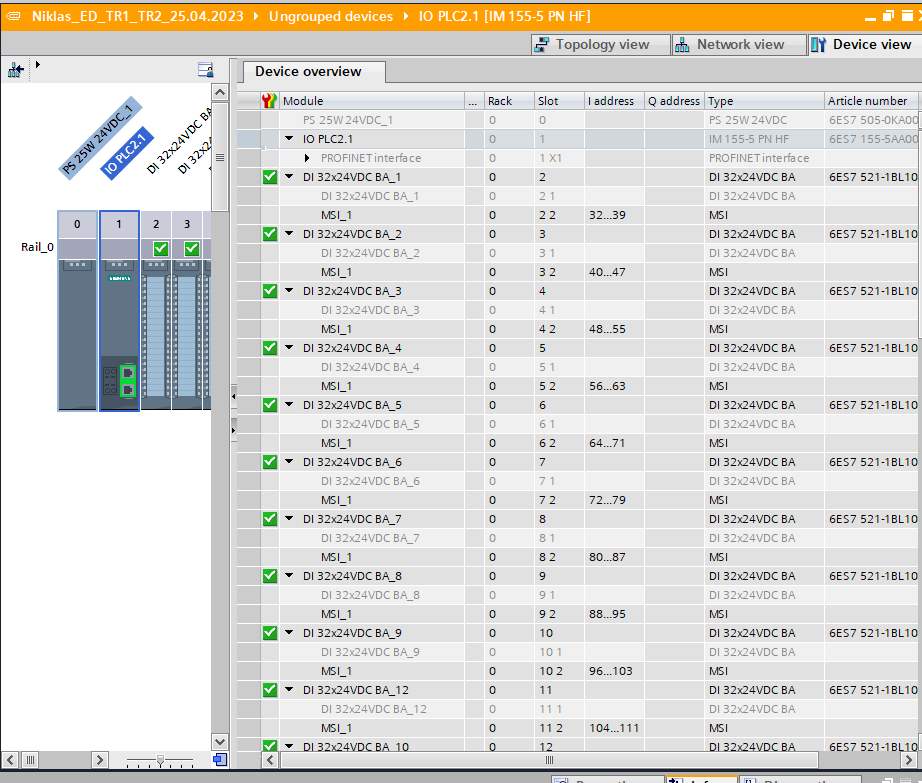Viewport: 922px width, 783px height.
Task: Click the PS 25W 24VDC_1 rotated label
Action: click(x=101, y=138)
